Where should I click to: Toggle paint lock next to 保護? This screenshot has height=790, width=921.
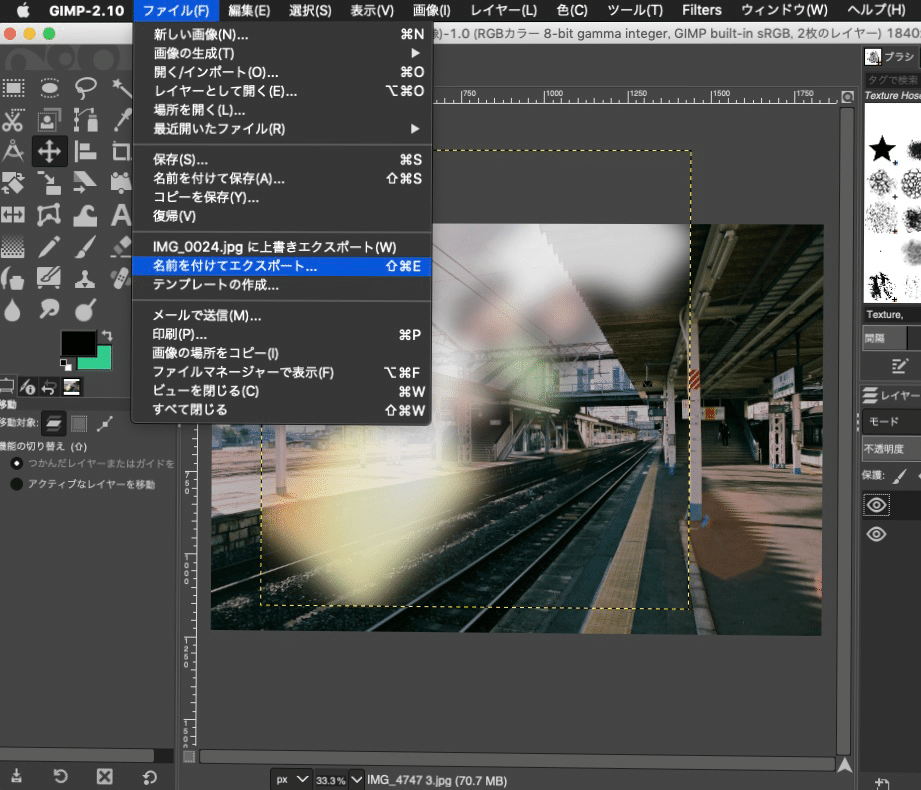[x=899, y=476]
